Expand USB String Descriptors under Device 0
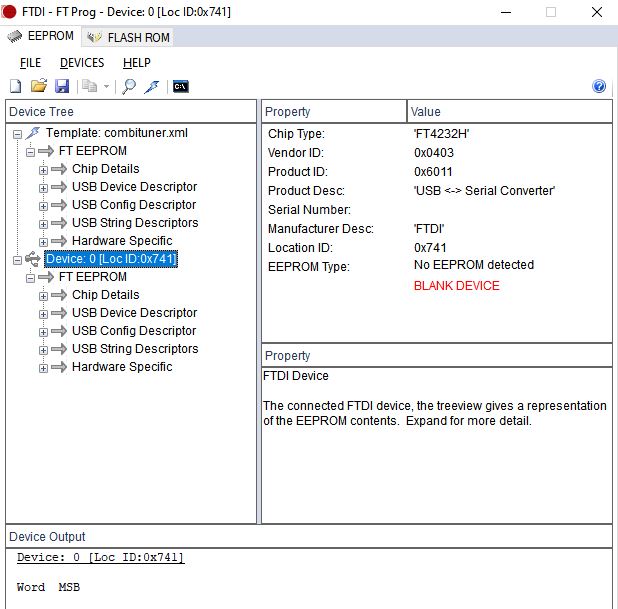 pyautogui.click(x=43, y=350)
